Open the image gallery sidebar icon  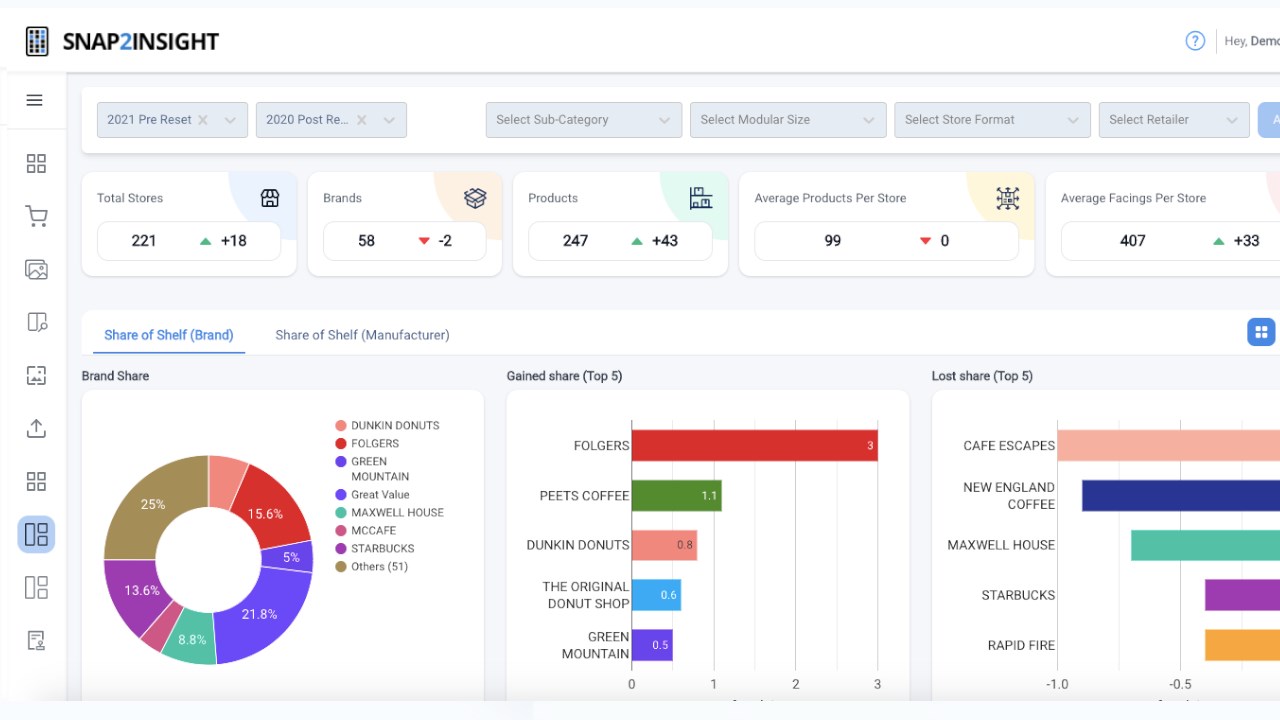tap(36, 269)
